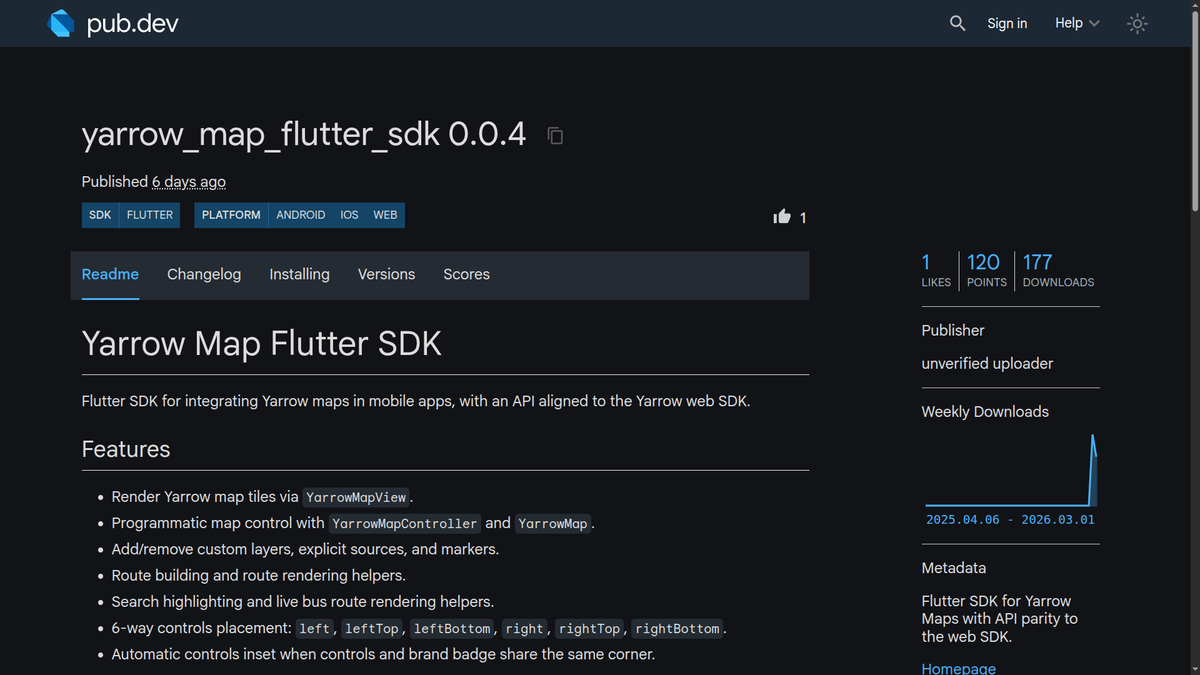Image resolution: width=1200 pixels, height=675 pixels.
Task: Copy package name via clipboard icon
Action: tap(555, 135)
